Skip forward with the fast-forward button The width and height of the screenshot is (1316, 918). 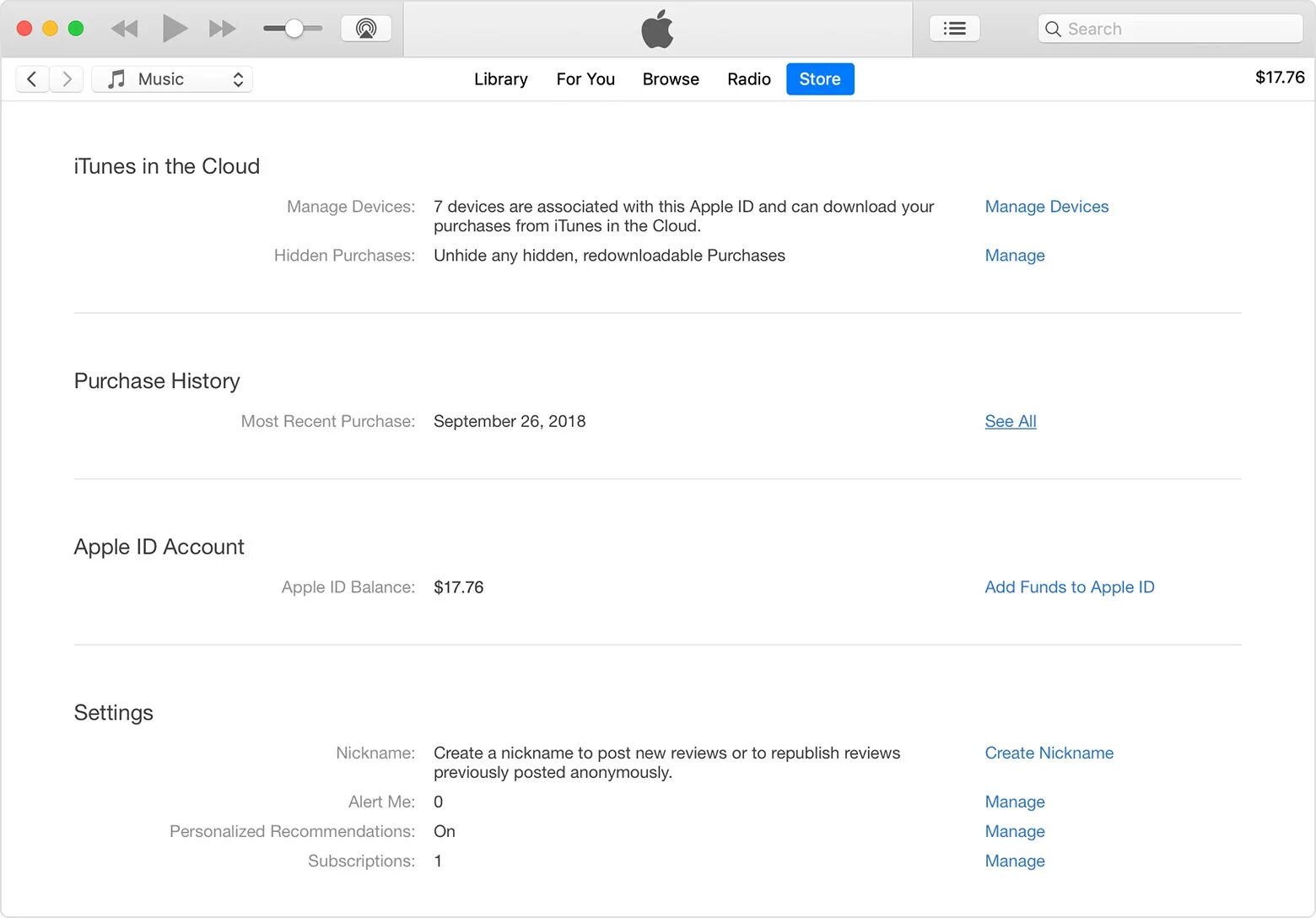(222, 29)
